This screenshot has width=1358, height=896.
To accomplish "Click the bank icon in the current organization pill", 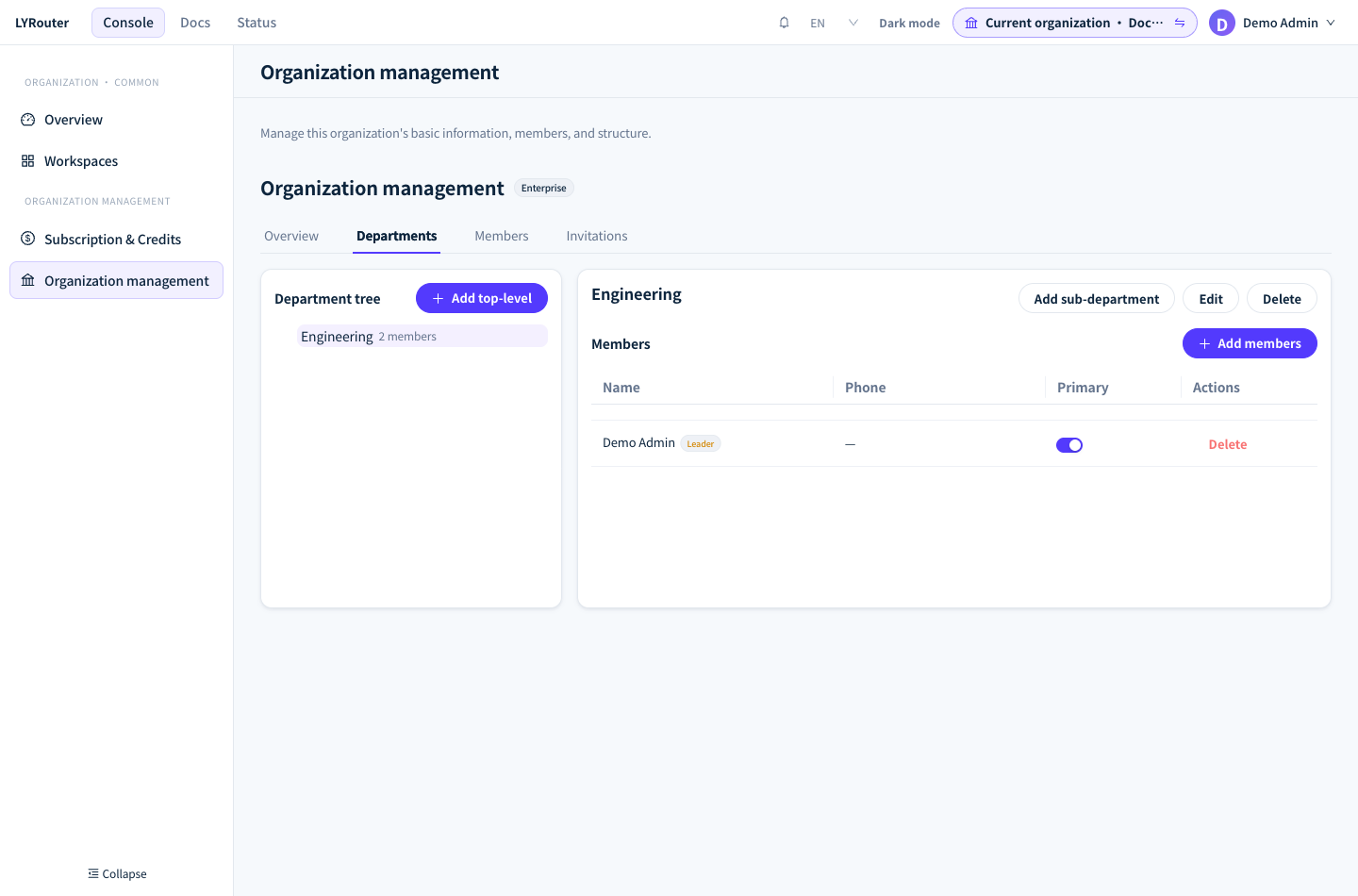I will 971,23.
